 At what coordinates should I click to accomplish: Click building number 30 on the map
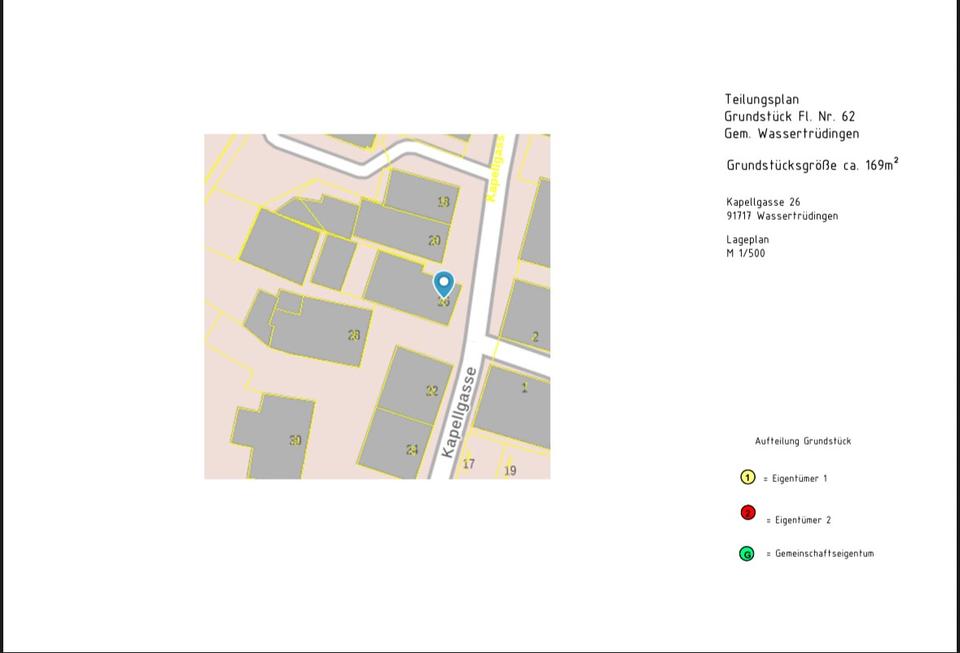point(295,440)
